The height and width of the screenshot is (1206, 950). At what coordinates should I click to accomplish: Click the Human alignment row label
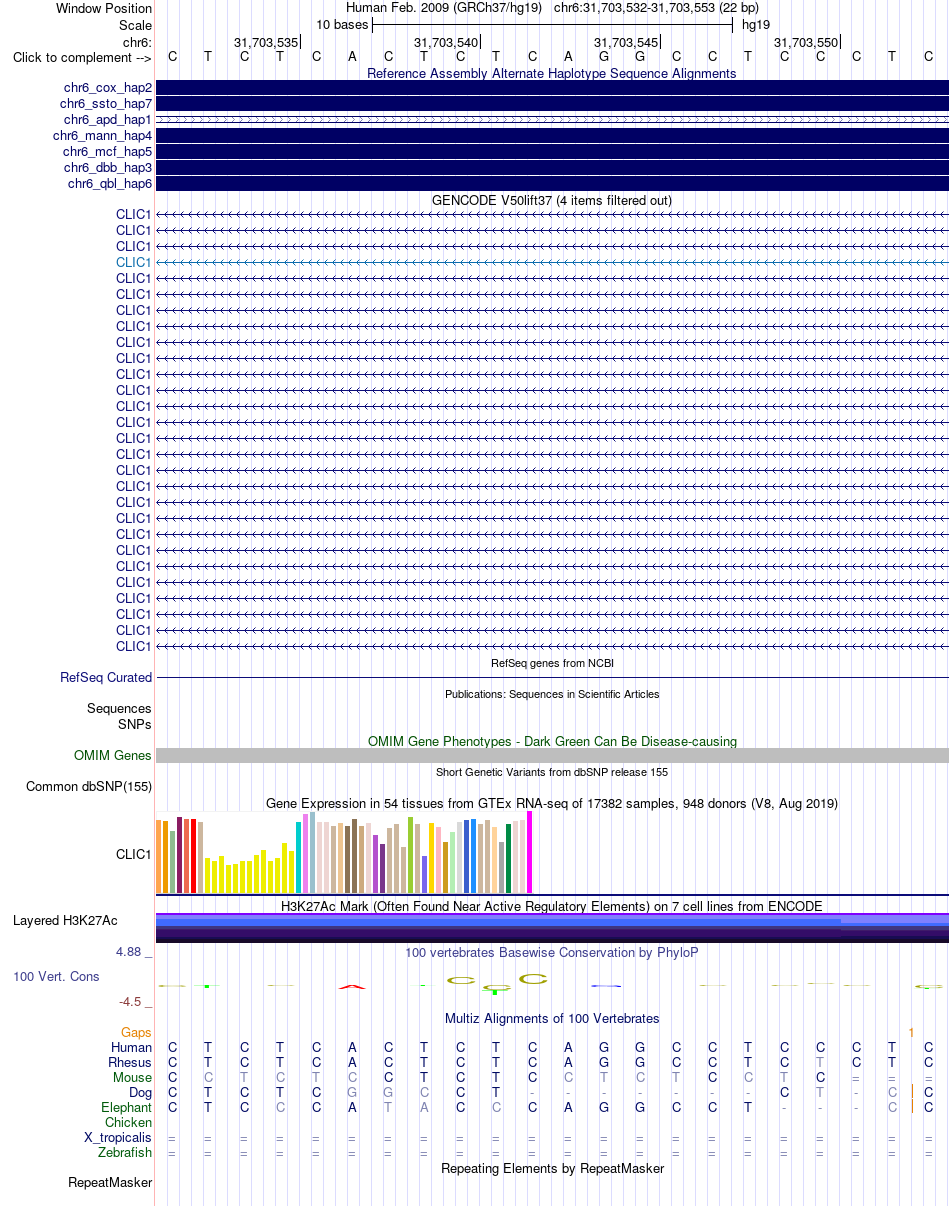(x=132, y=1048)
